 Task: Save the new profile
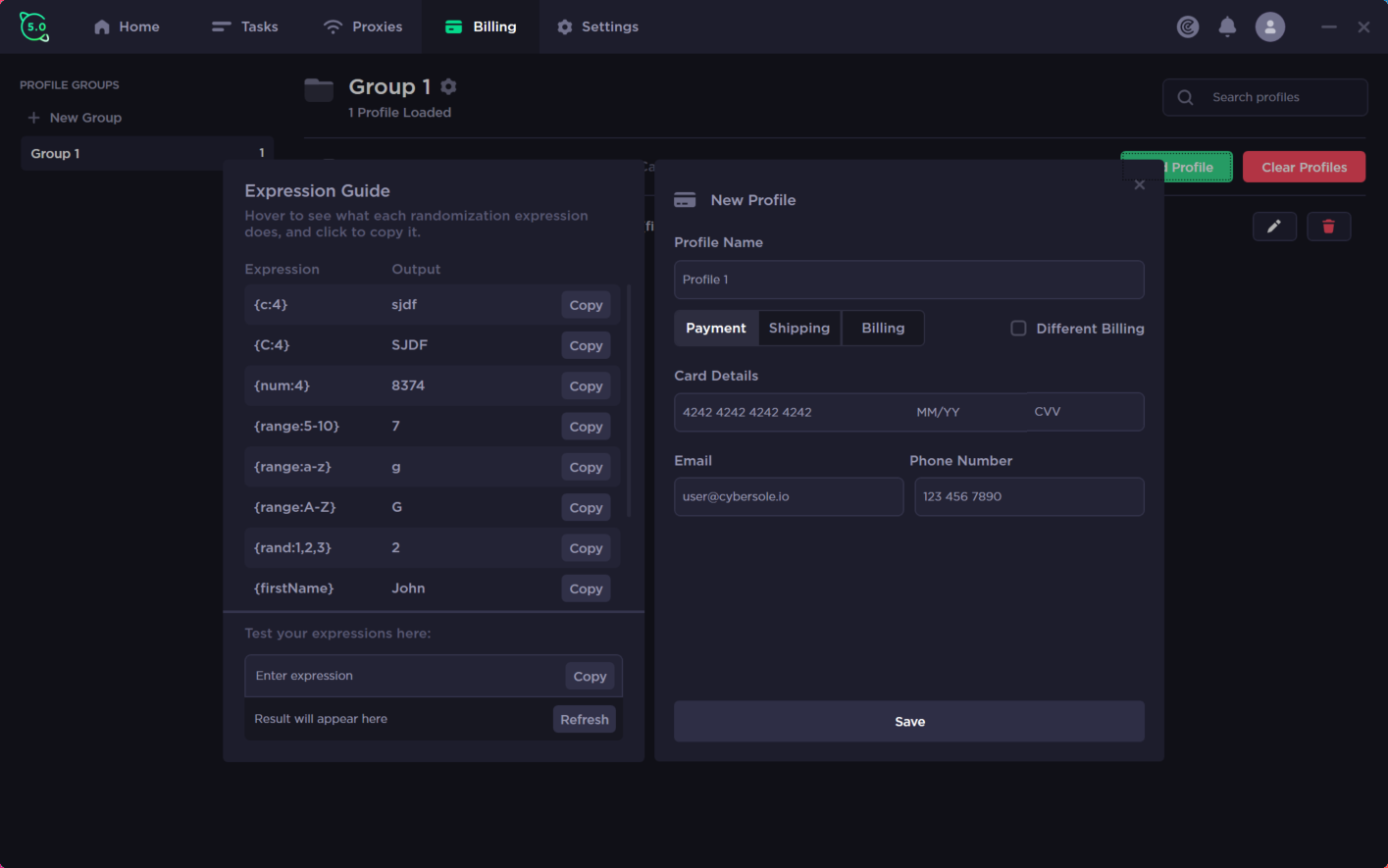click(x=909, y=722)
